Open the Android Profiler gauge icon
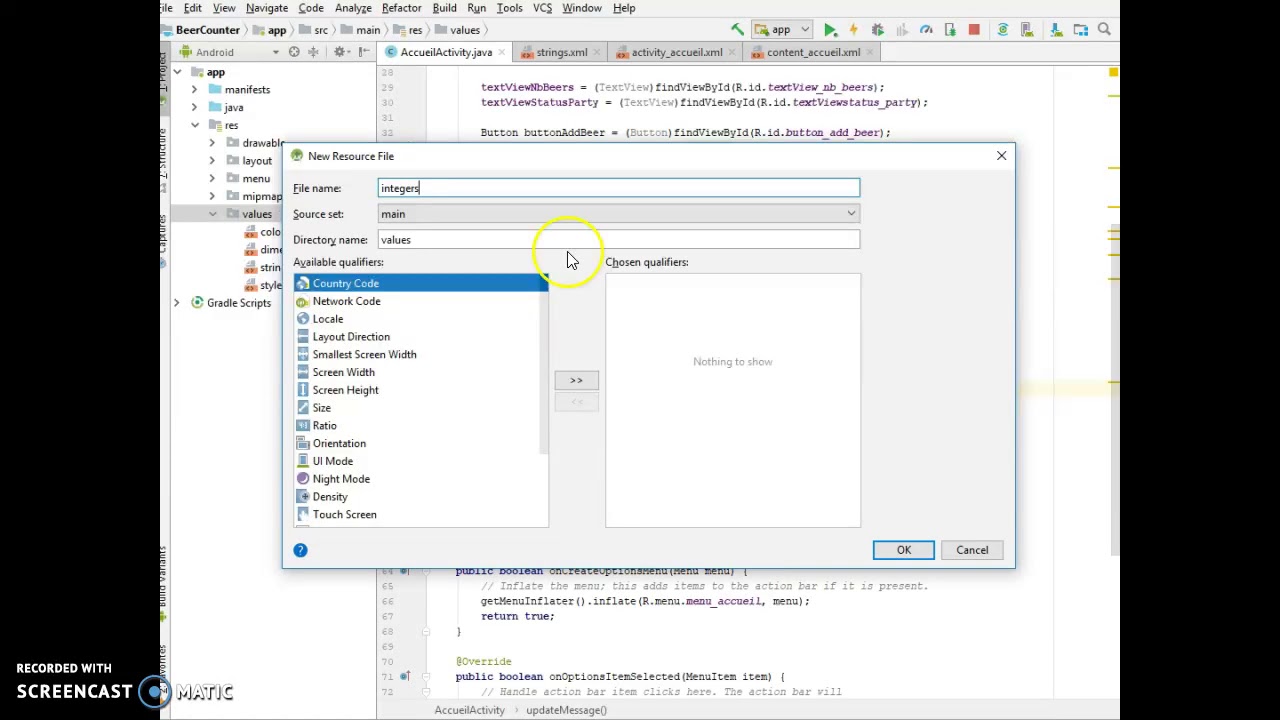The image size is (1280, 720). 926,30
